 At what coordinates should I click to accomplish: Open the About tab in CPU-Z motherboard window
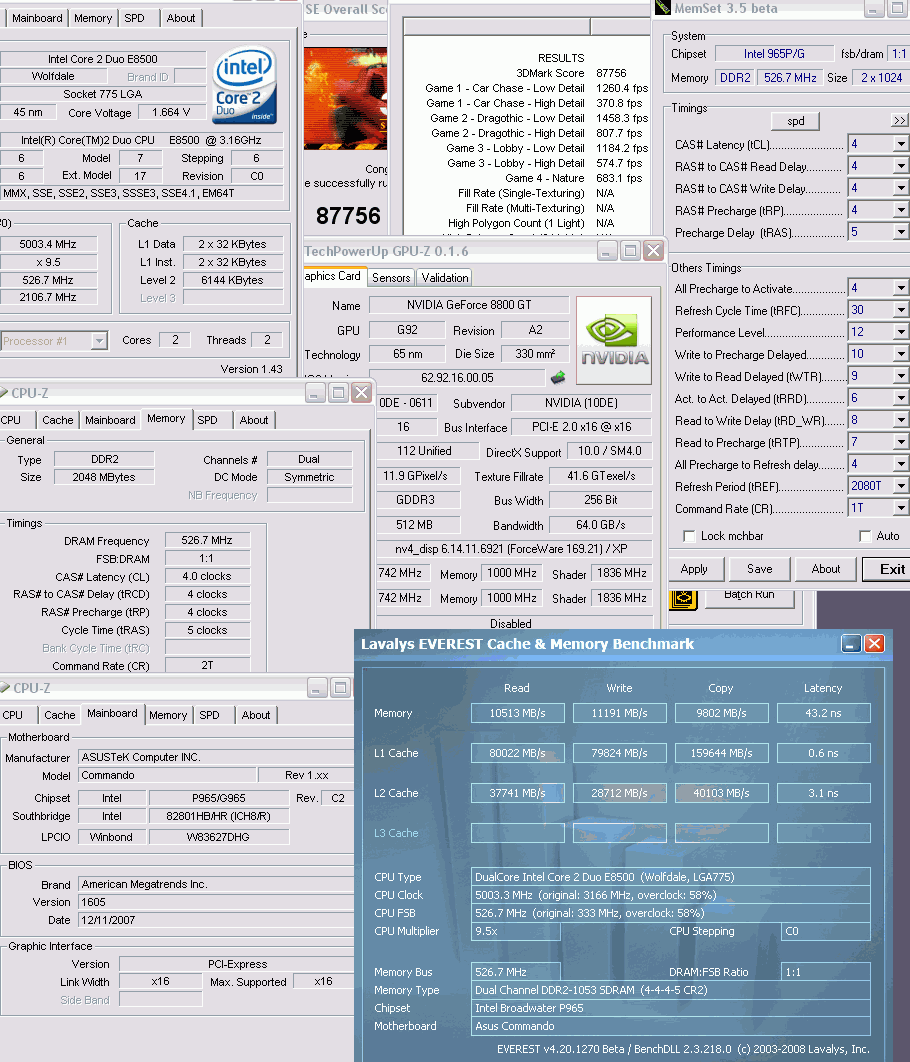[x=256, y=715]
